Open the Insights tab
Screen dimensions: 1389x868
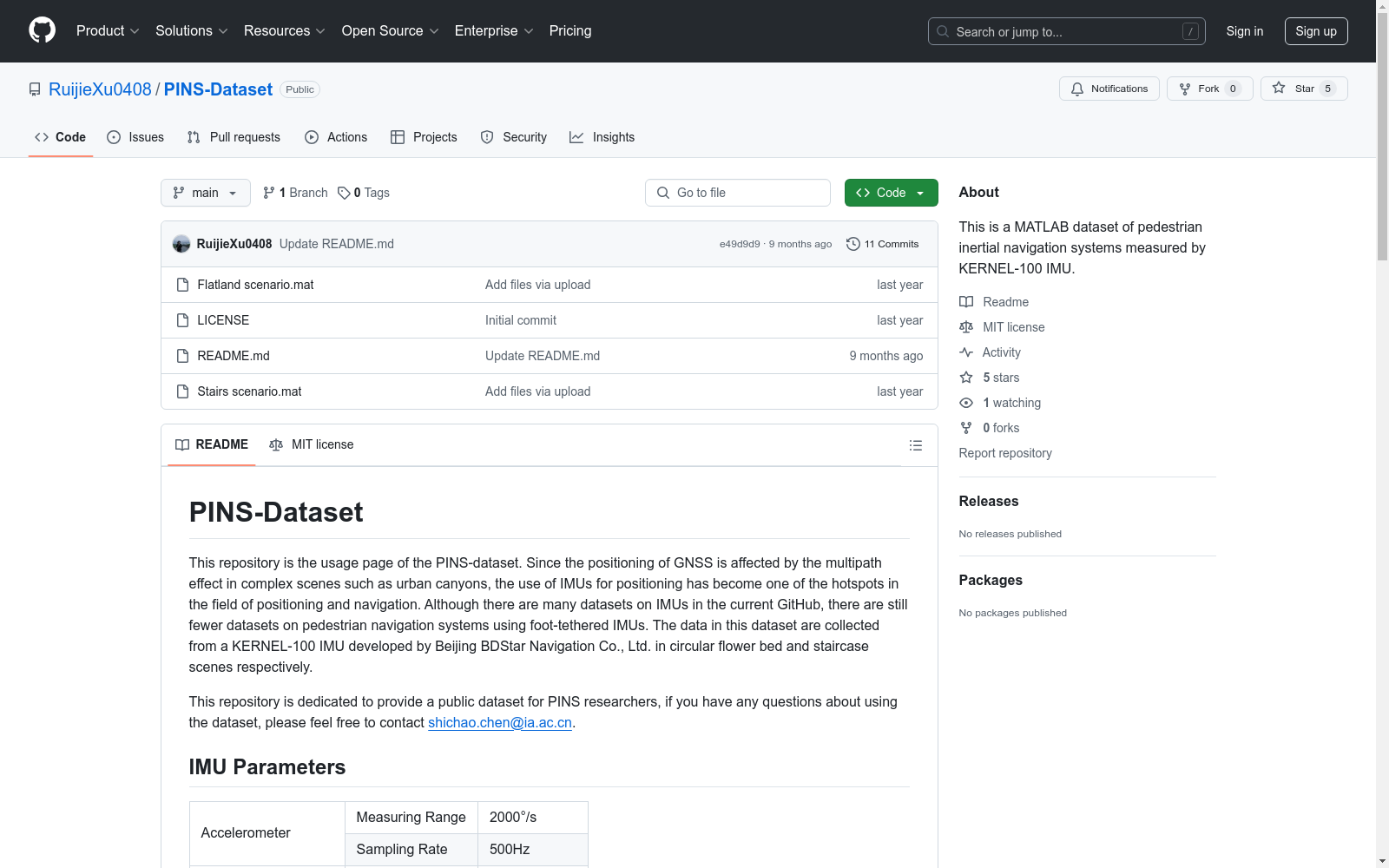[602, 137]
